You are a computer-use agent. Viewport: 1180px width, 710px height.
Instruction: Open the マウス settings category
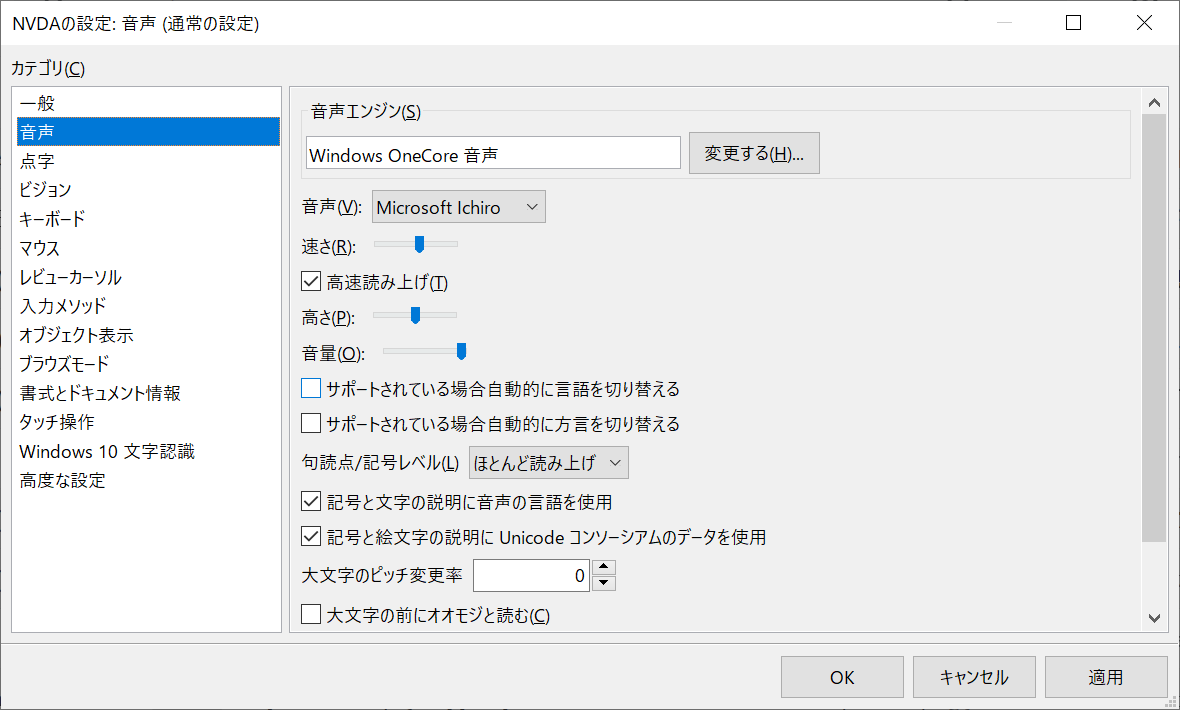pos(40,247)
